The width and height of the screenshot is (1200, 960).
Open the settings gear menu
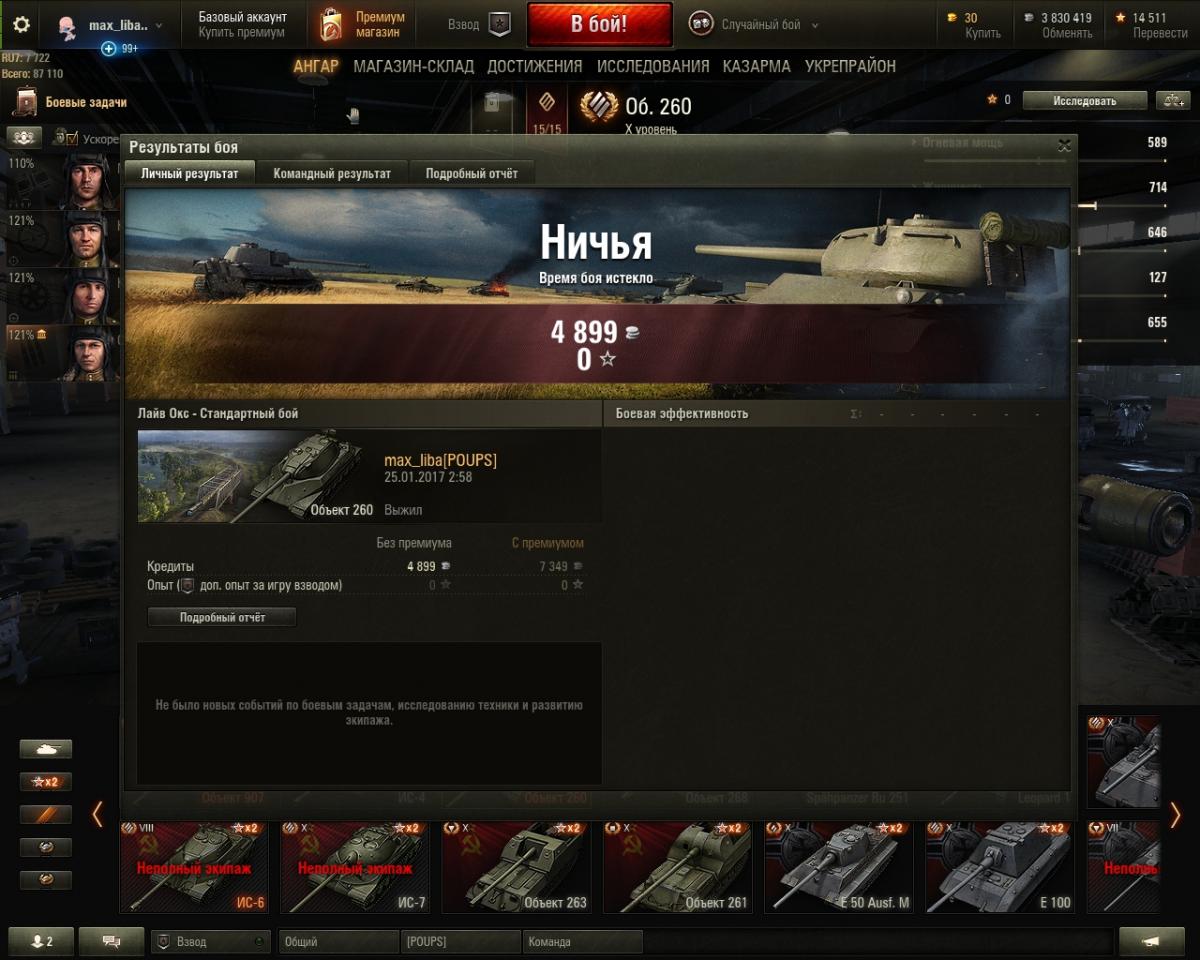click(21, 25)
